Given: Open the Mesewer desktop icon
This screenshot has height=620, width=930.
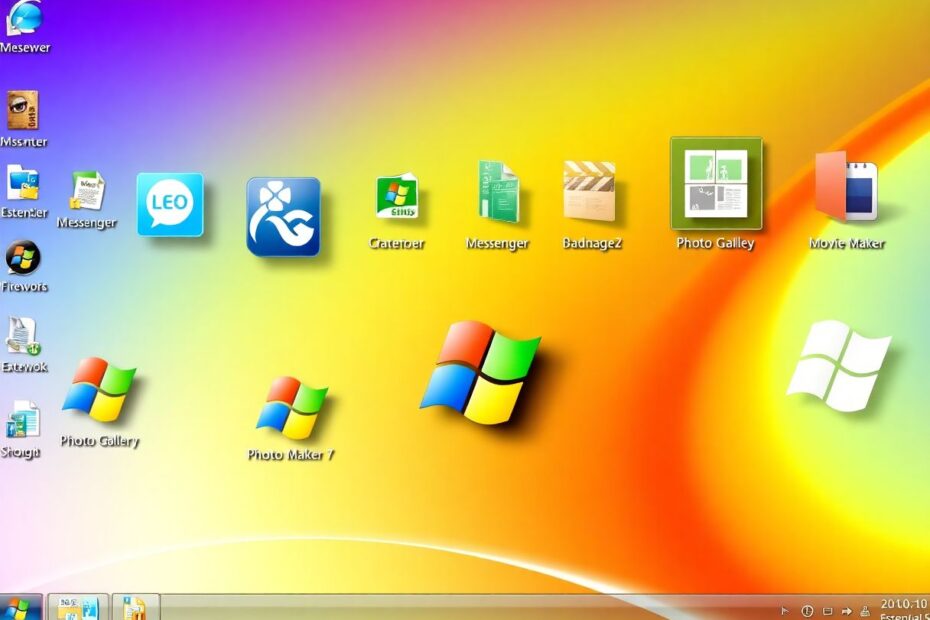Looking at the screenshot, I should (x=24, y=18).
